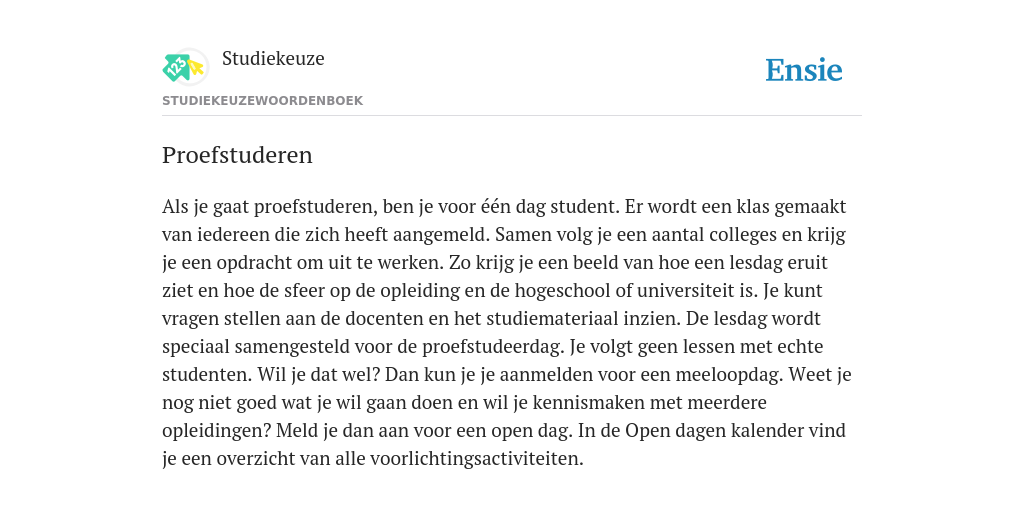Click the Studiekeuze123 logo icon
This screenshot has width=1024, height=512.
[185, 67]
